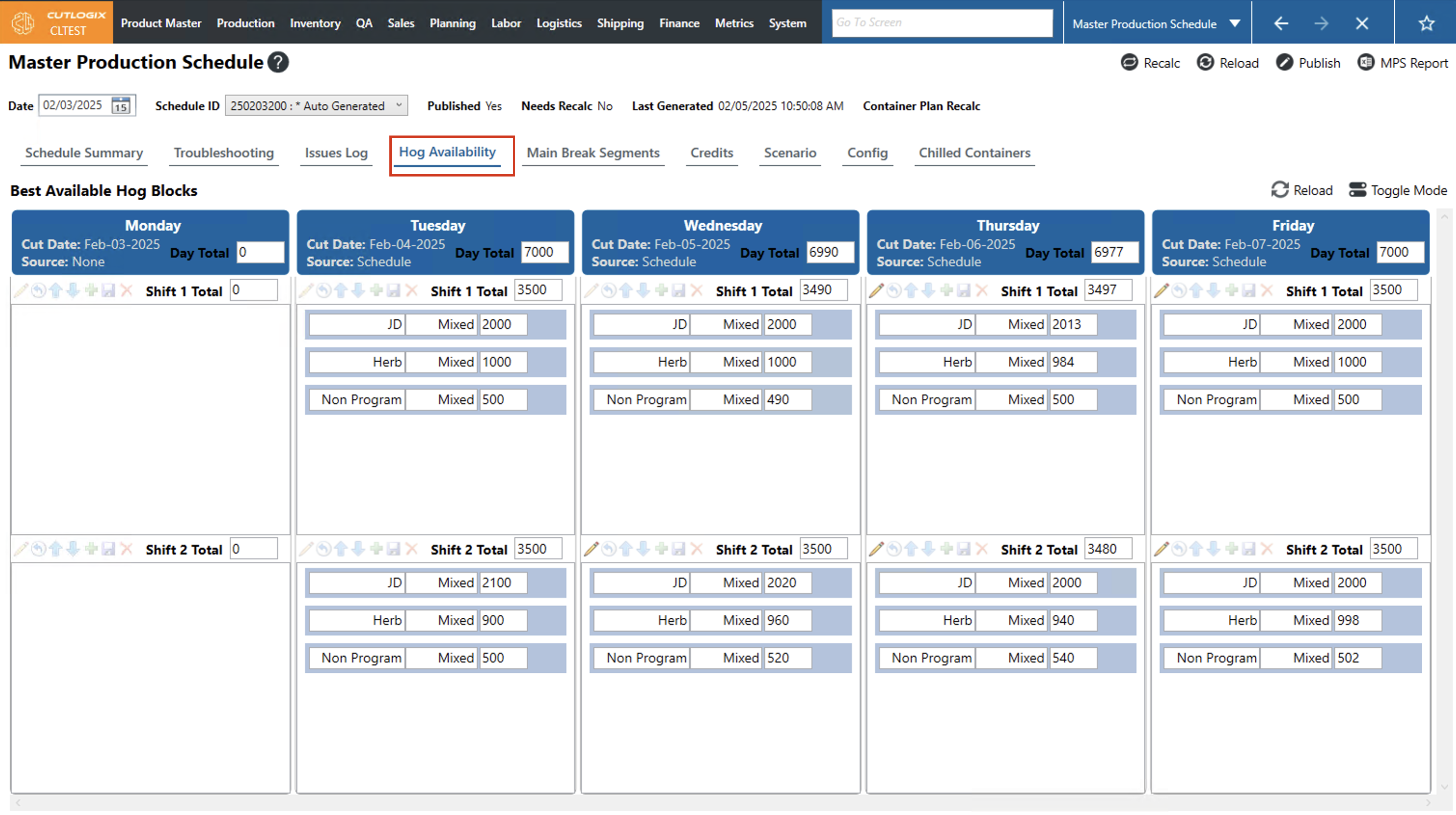Screen dimensions: 1456x815
Task: Click the back arrow navigation icon
Action: pos(1281,23)
